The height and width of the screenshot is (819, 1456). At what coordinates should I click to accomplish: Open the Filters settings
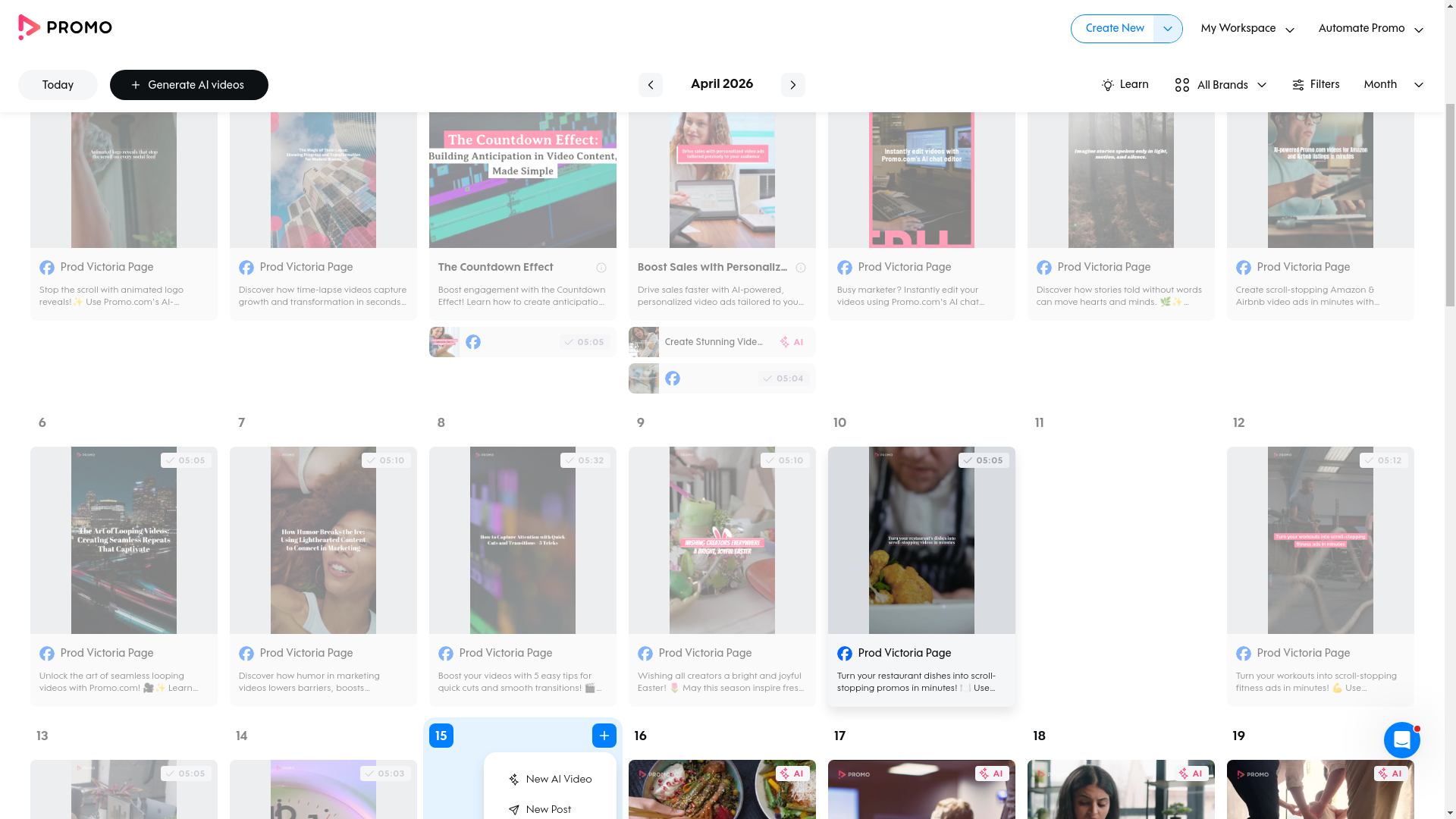1316,85
